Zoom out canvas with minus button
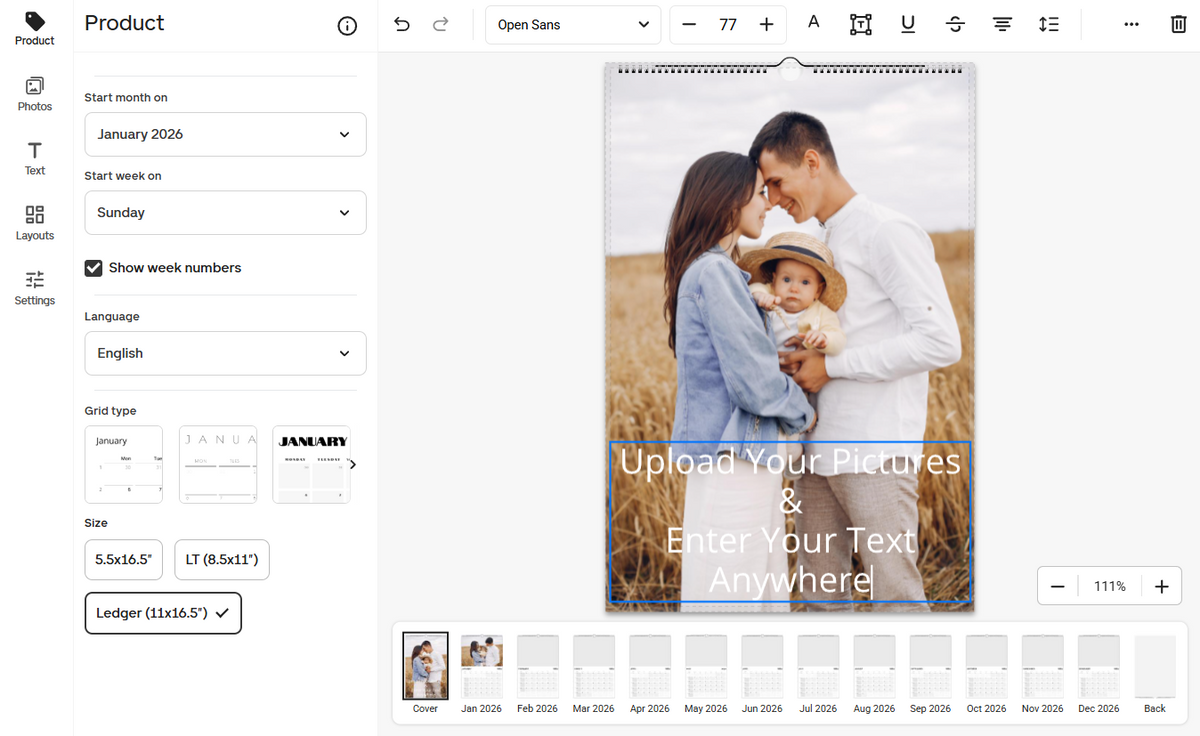This screenshot has height=736, width=1200. pyautogui.click(x=1058, y=587)
